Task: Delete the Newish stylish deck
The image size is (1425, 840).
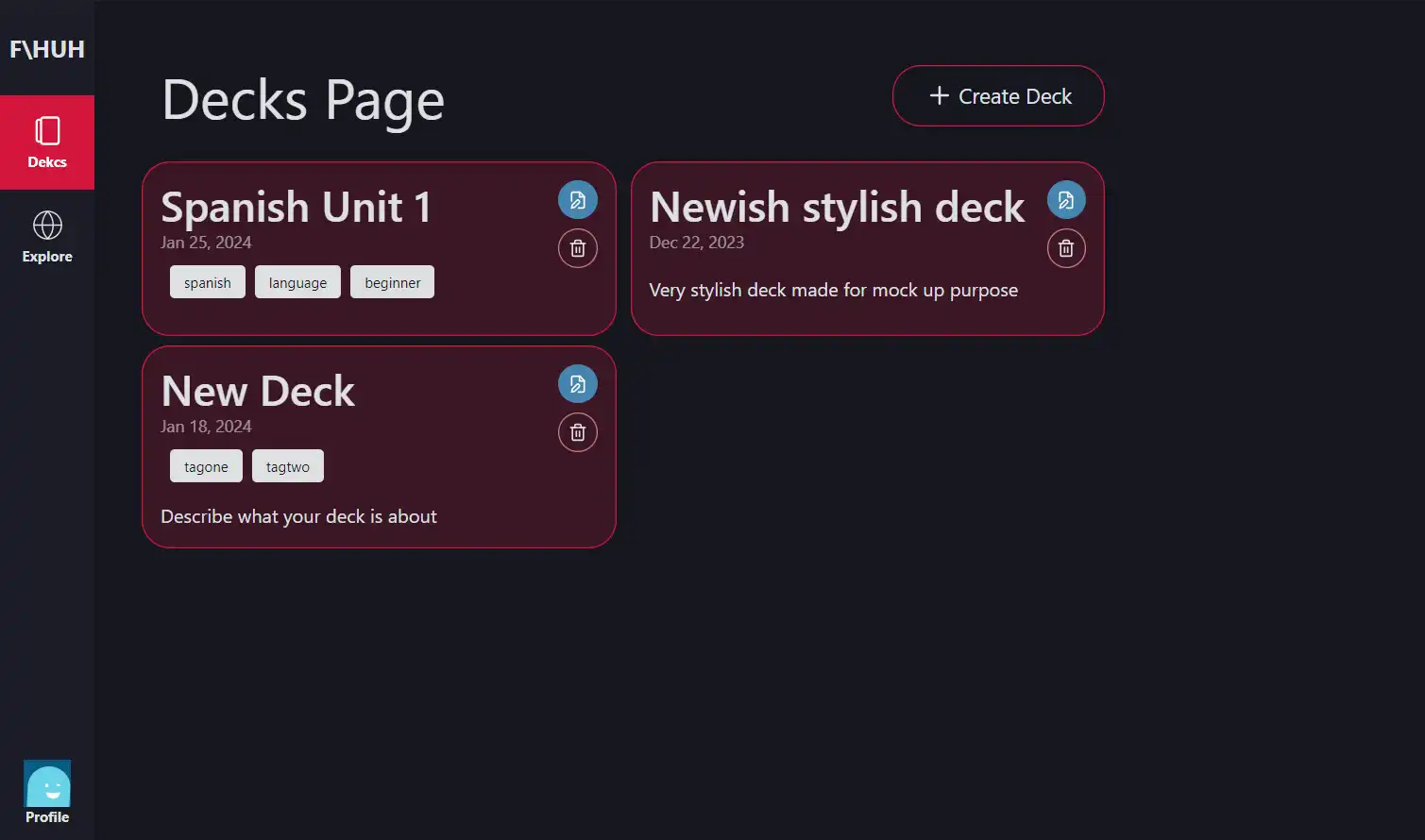Action: coord(1065,248)
